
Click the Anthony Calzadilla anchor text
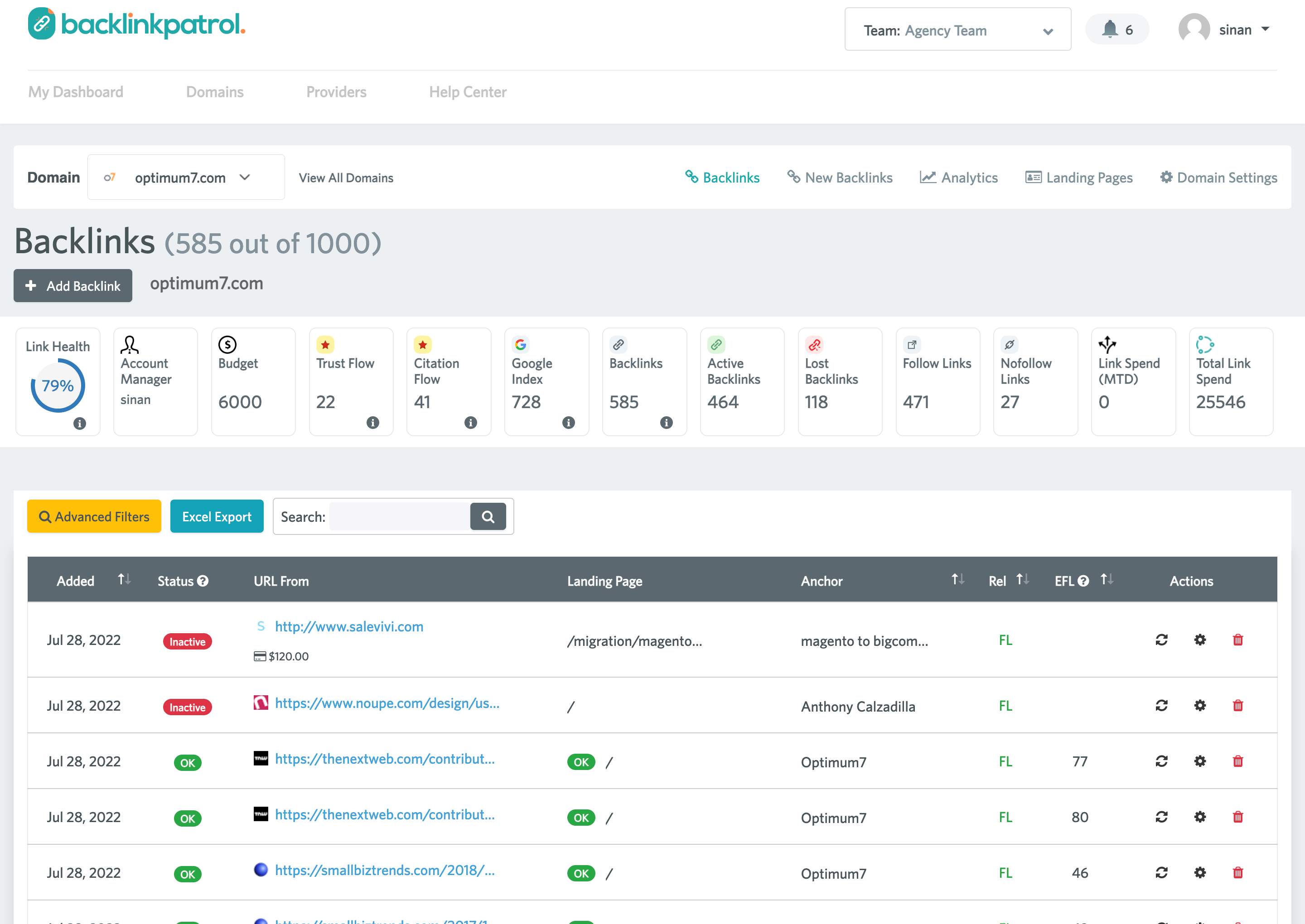858,707
